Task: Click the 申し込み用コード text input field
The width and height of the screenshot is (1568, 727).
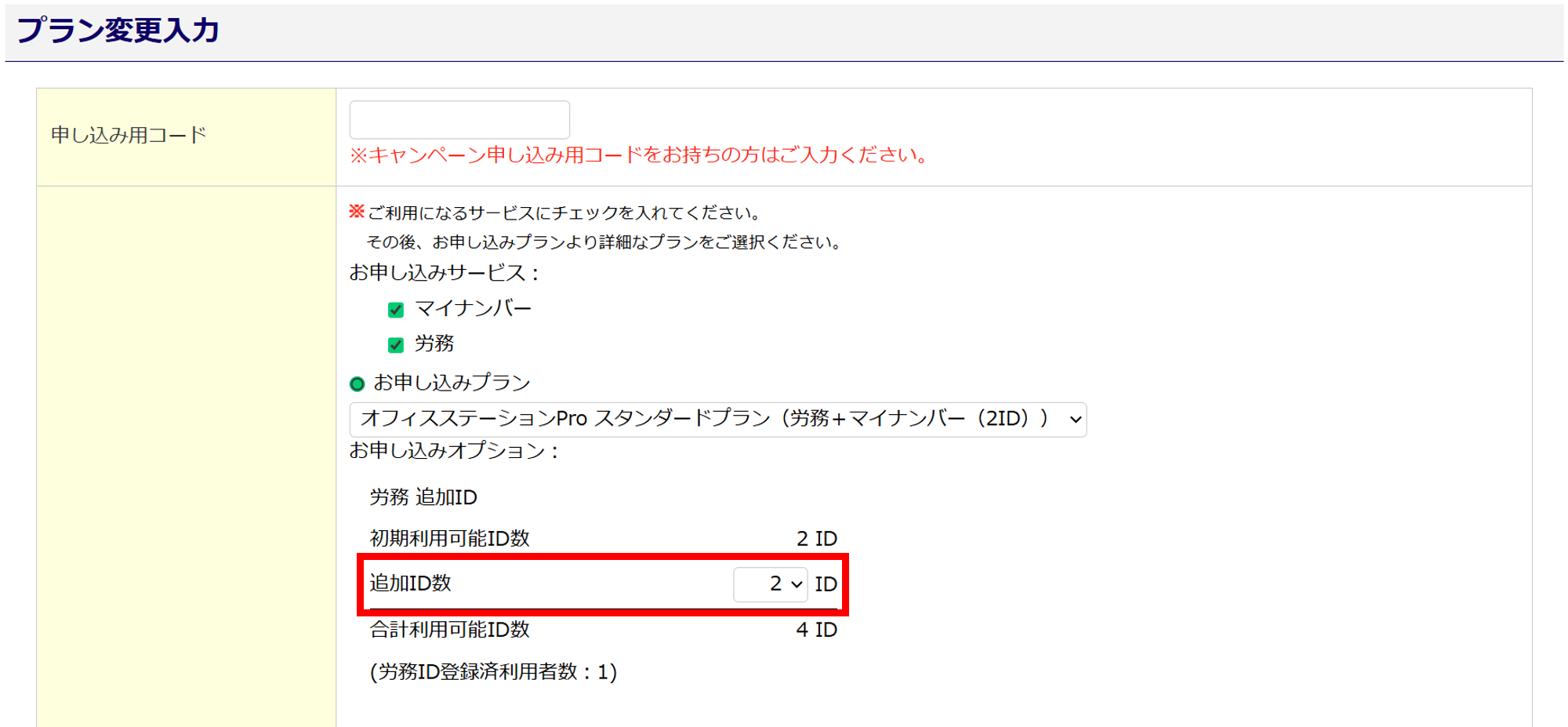Action: [459, 119]
